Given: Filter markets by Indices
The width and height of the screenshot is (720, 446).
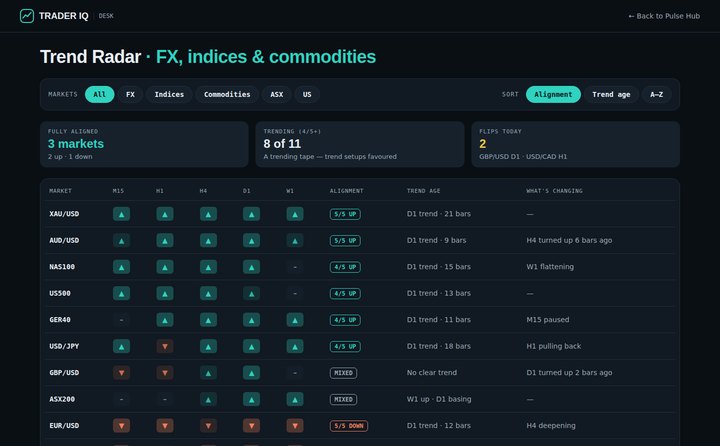Looking at the screenshot, I should tap(169, 95).
